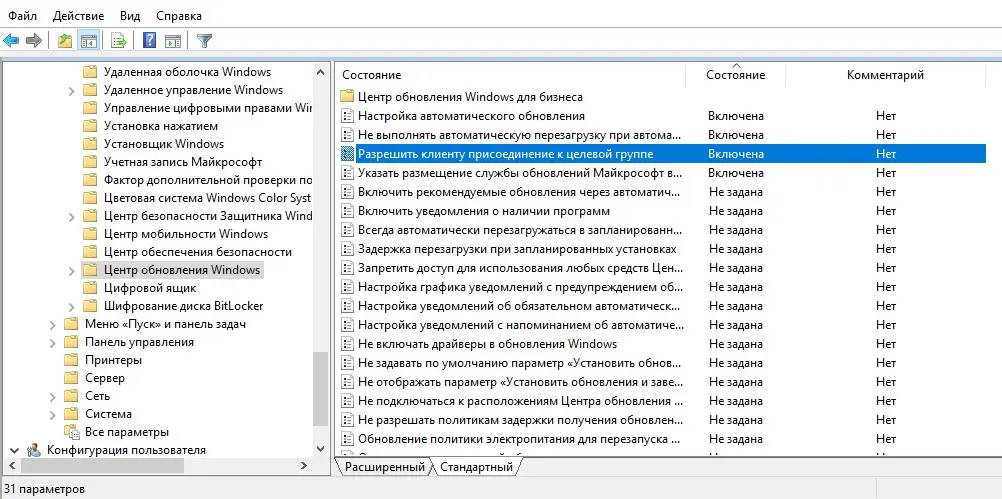This screenshot has height=499, width=1002.
Task: Sort by the «Комментарий» column header
Action: click(884, 75)
